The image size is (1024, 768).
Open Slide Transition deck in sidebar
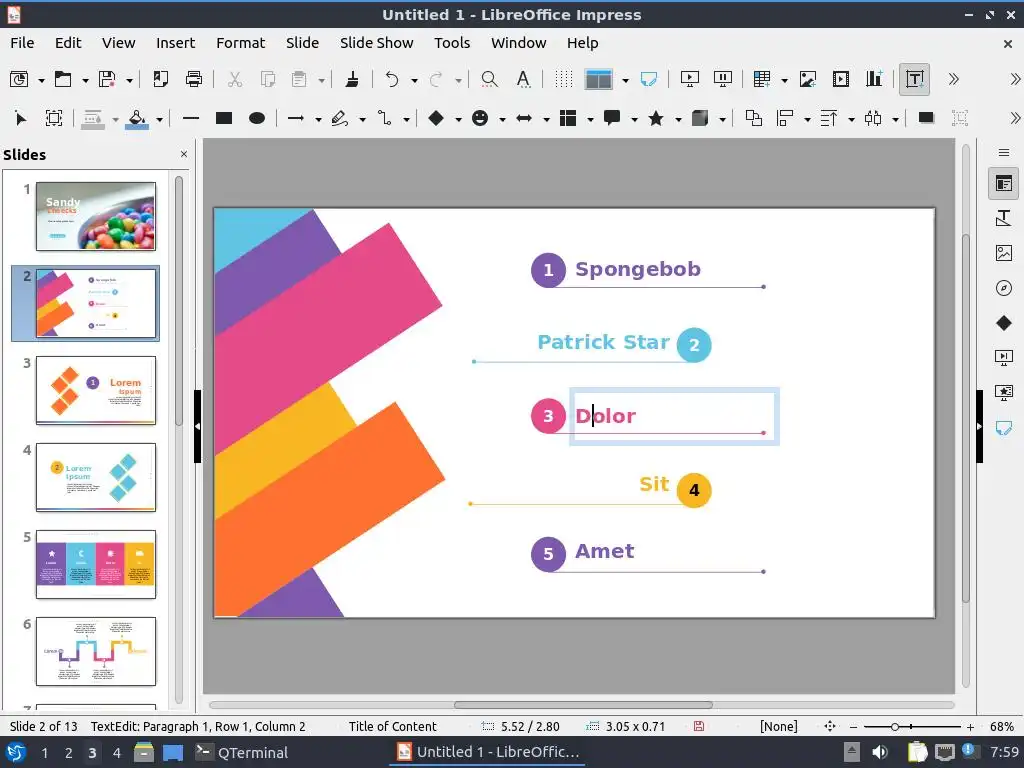point(1004,357)
